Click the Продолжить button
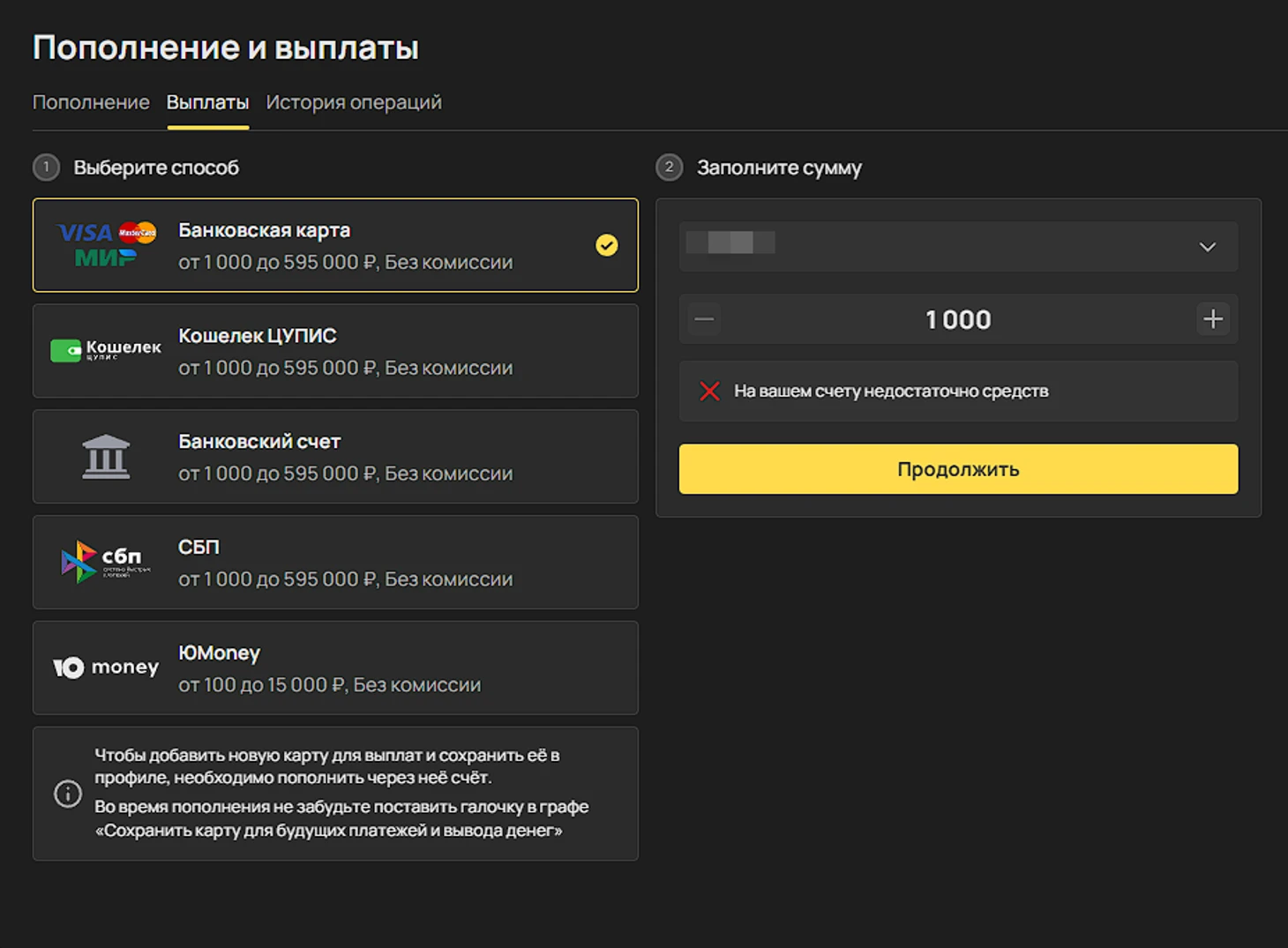This screenshot has width=1288, height=948. 958,469
